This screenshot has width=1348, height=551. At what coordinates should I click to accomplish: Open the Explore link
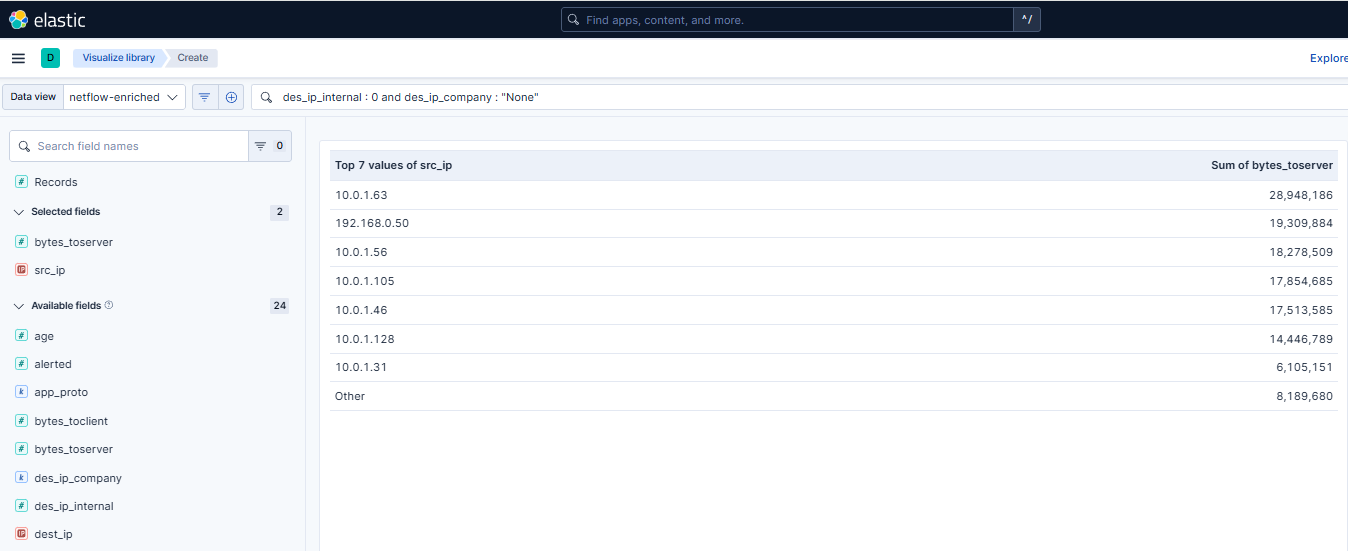coord(1328,58)
